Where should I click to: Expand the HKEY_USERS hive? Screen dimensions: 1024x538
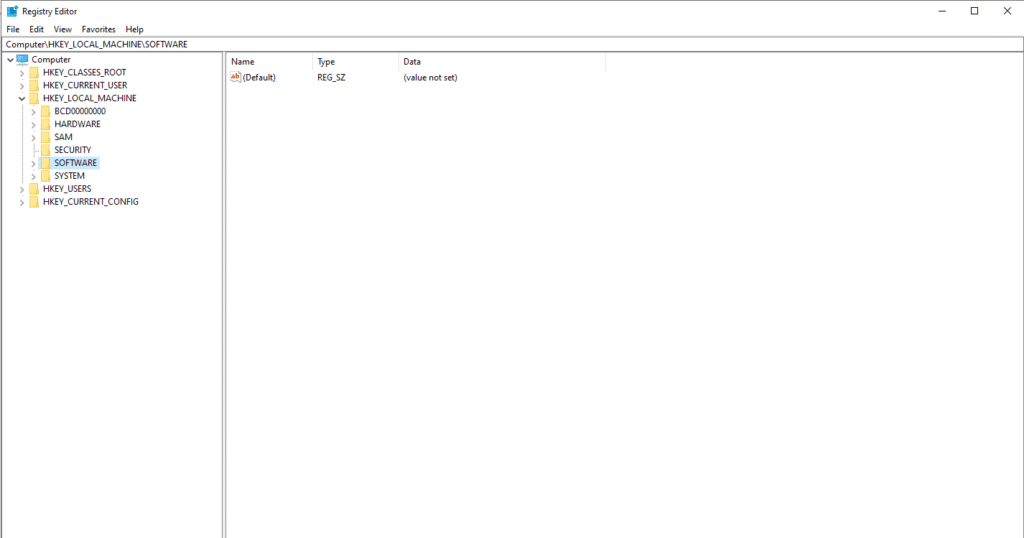21,189
